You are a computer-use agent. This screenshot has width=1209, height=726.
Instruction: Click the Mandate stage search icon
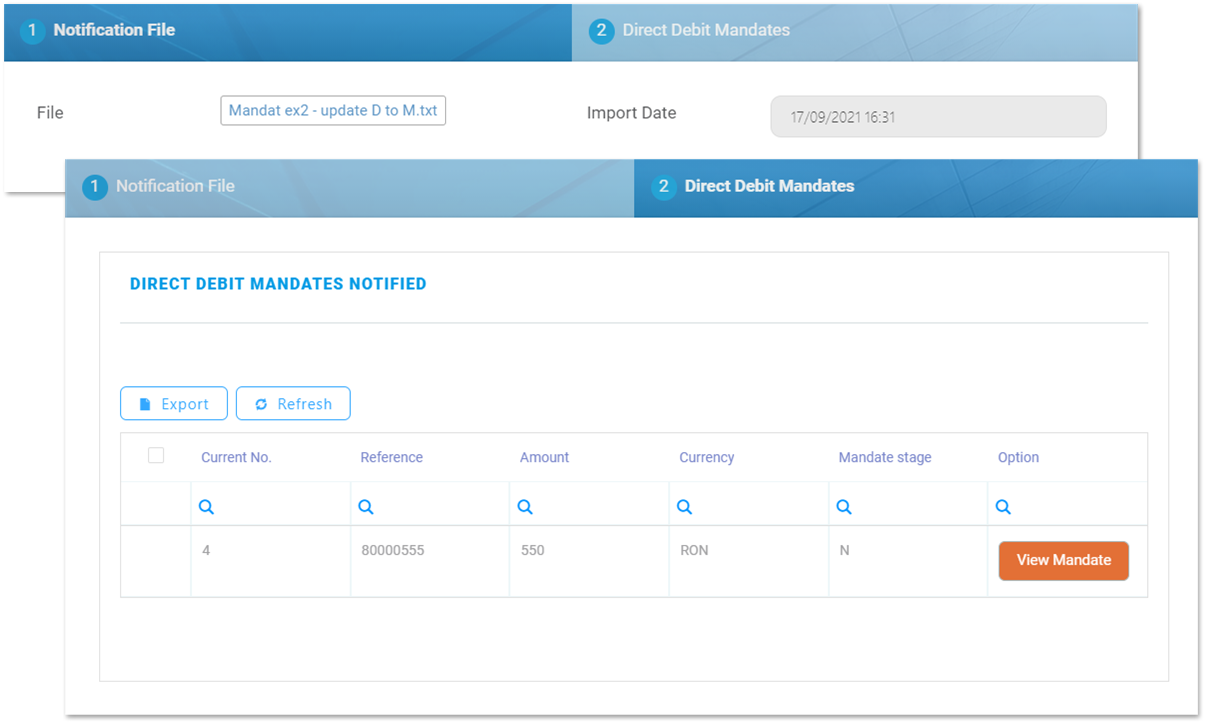coord(843,507)
